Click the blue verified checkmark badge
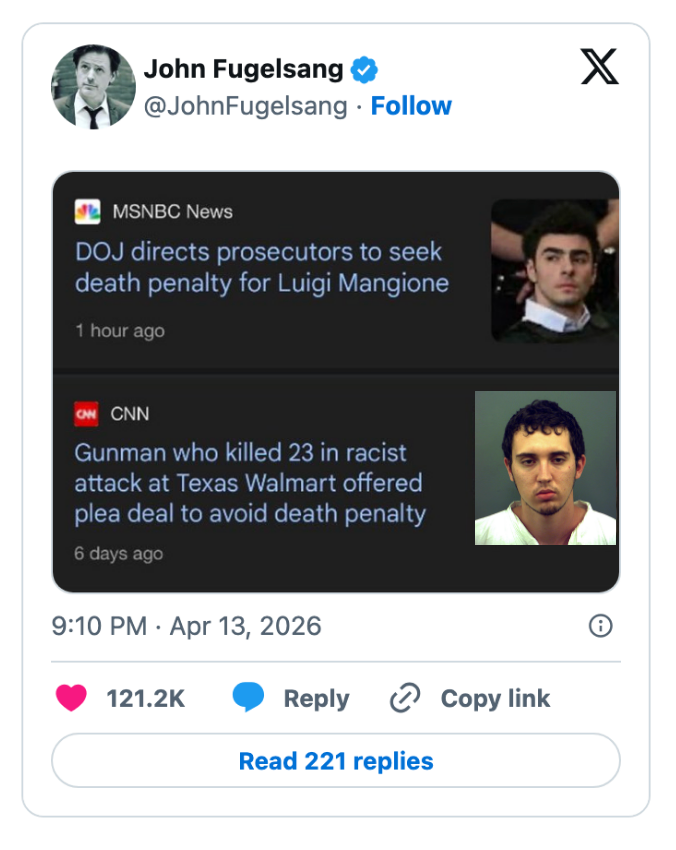 pyautogui.click(x=364, y=69)
